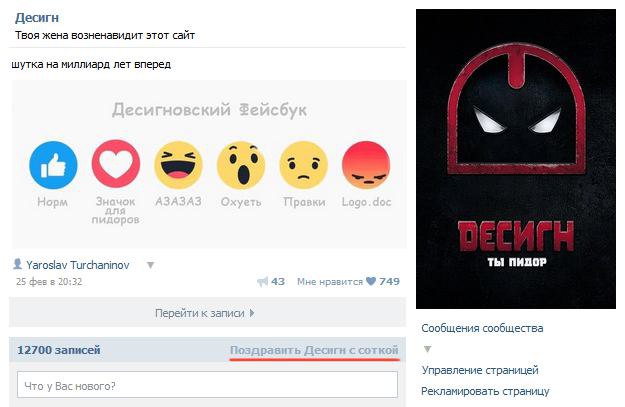The image size is (625, 407).
Task: Click the red heart reaction icon
Action: point(116,164)
